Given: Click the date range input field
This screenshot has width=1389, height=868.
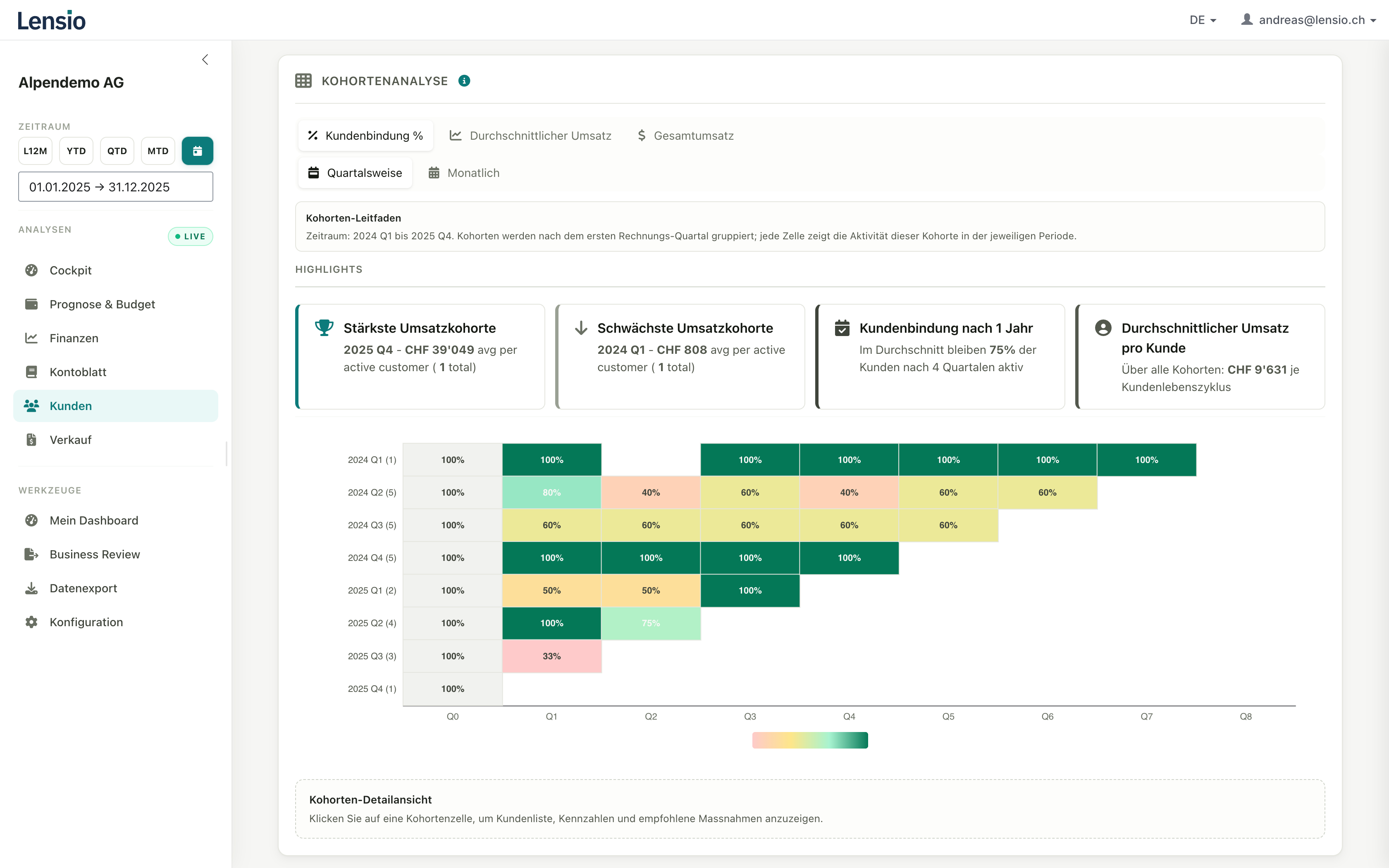Looking at the screenshot, I should (115, 187).
